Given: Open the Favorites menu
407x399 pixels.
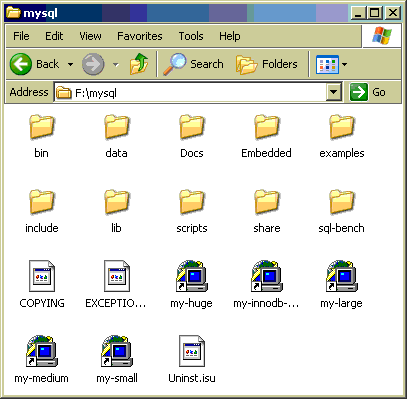Looking at the screenshot, I should point(140,36).
